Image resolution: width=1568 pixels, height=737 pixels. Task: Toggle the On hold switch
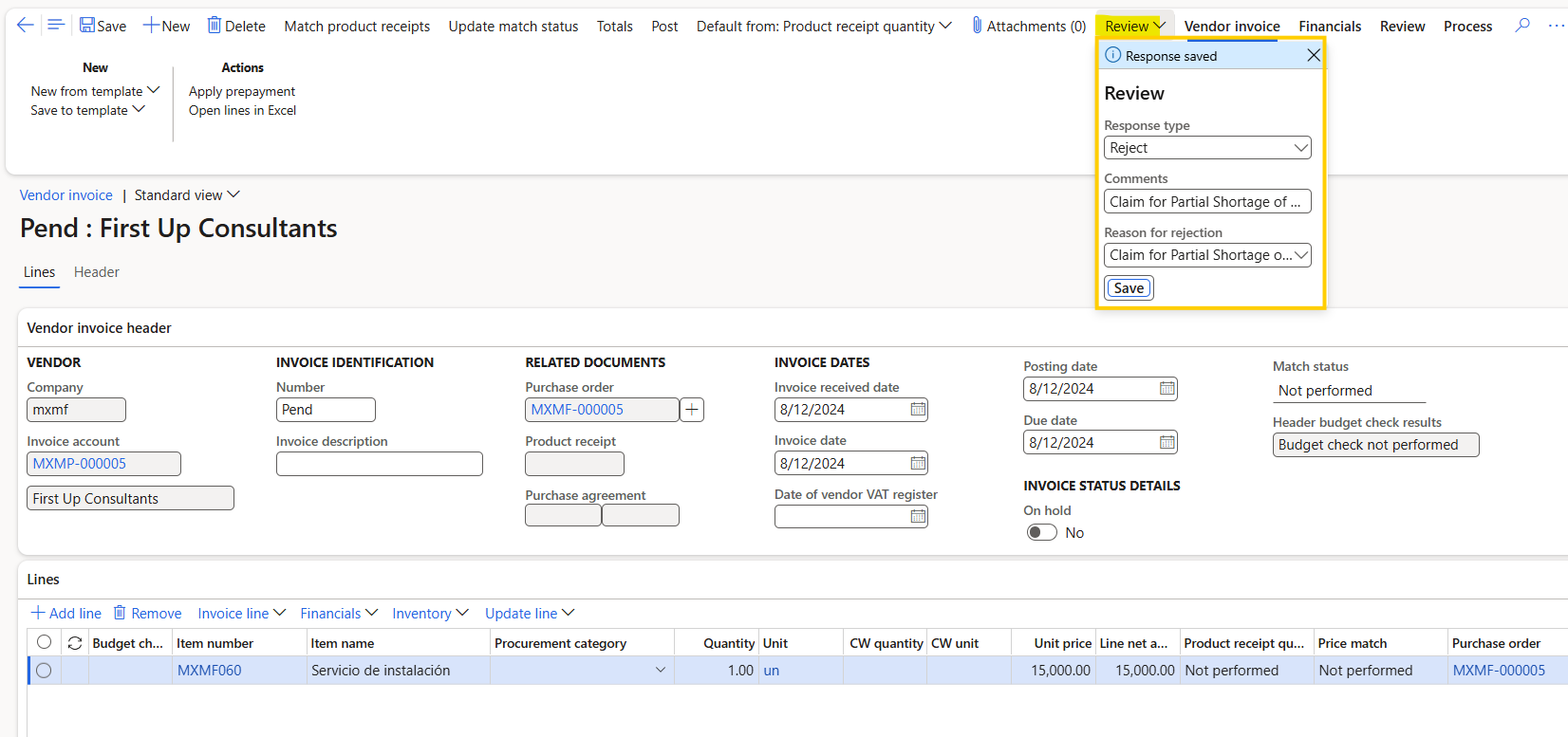pos(1042,533)
